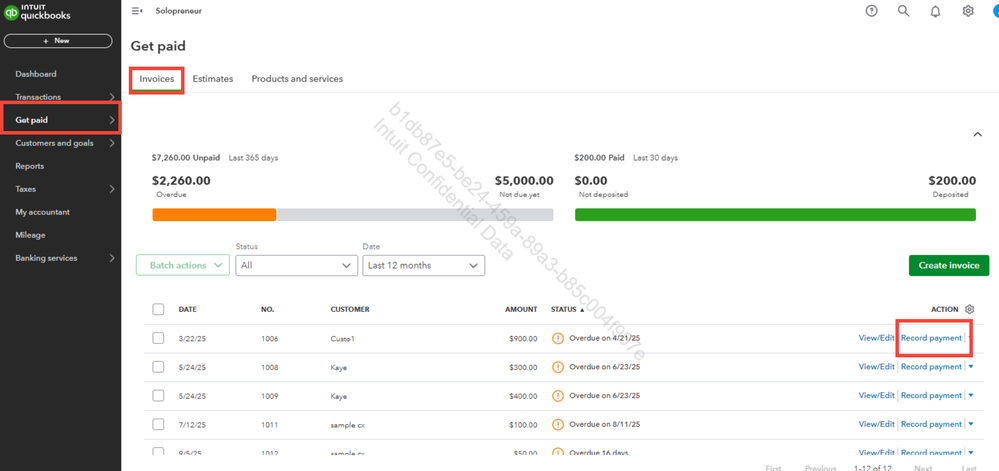
Task: Click the Create invoice button
Action: tap(949, 265)
